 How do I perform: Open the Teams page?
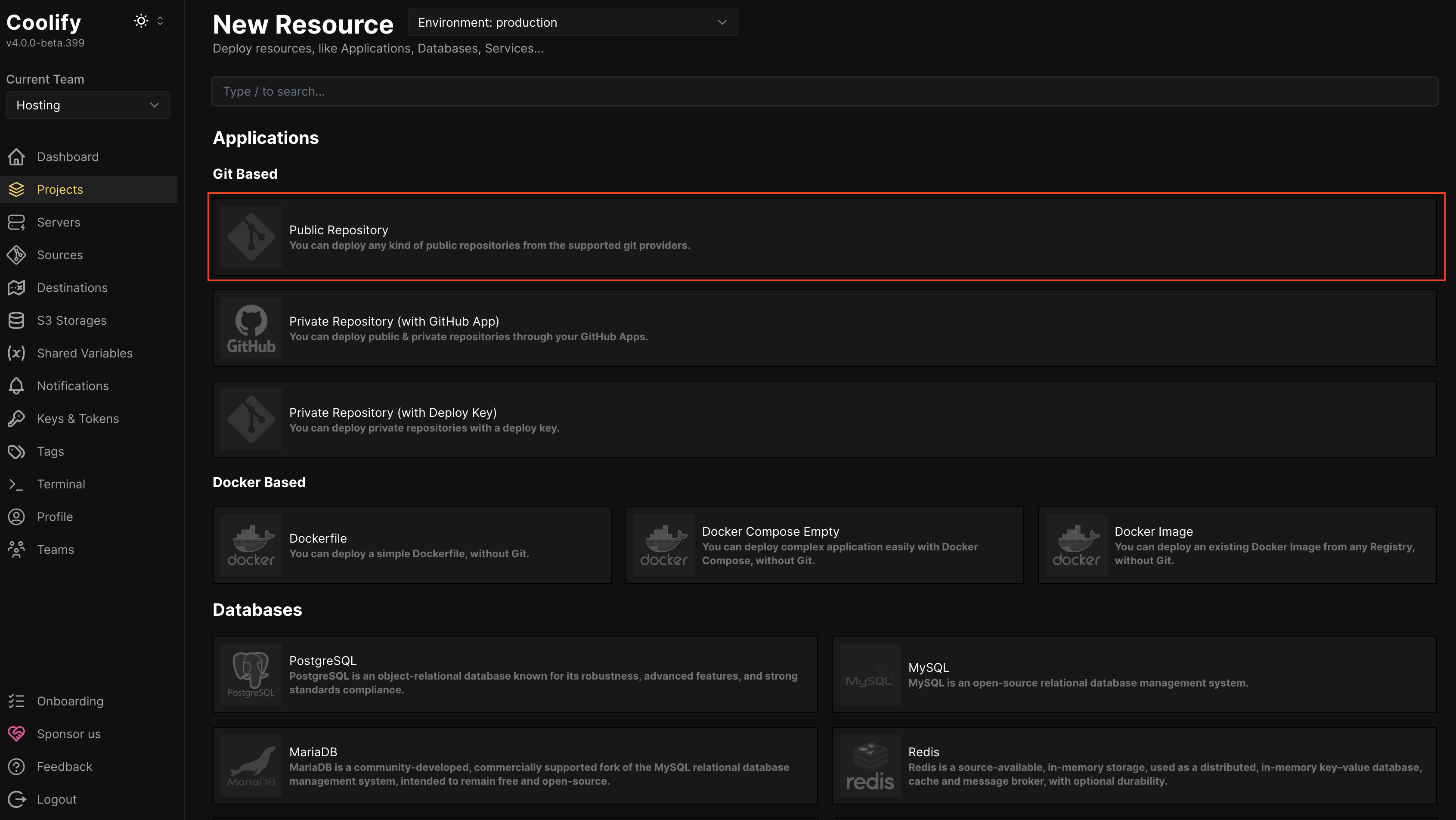(x=56, y=549)
